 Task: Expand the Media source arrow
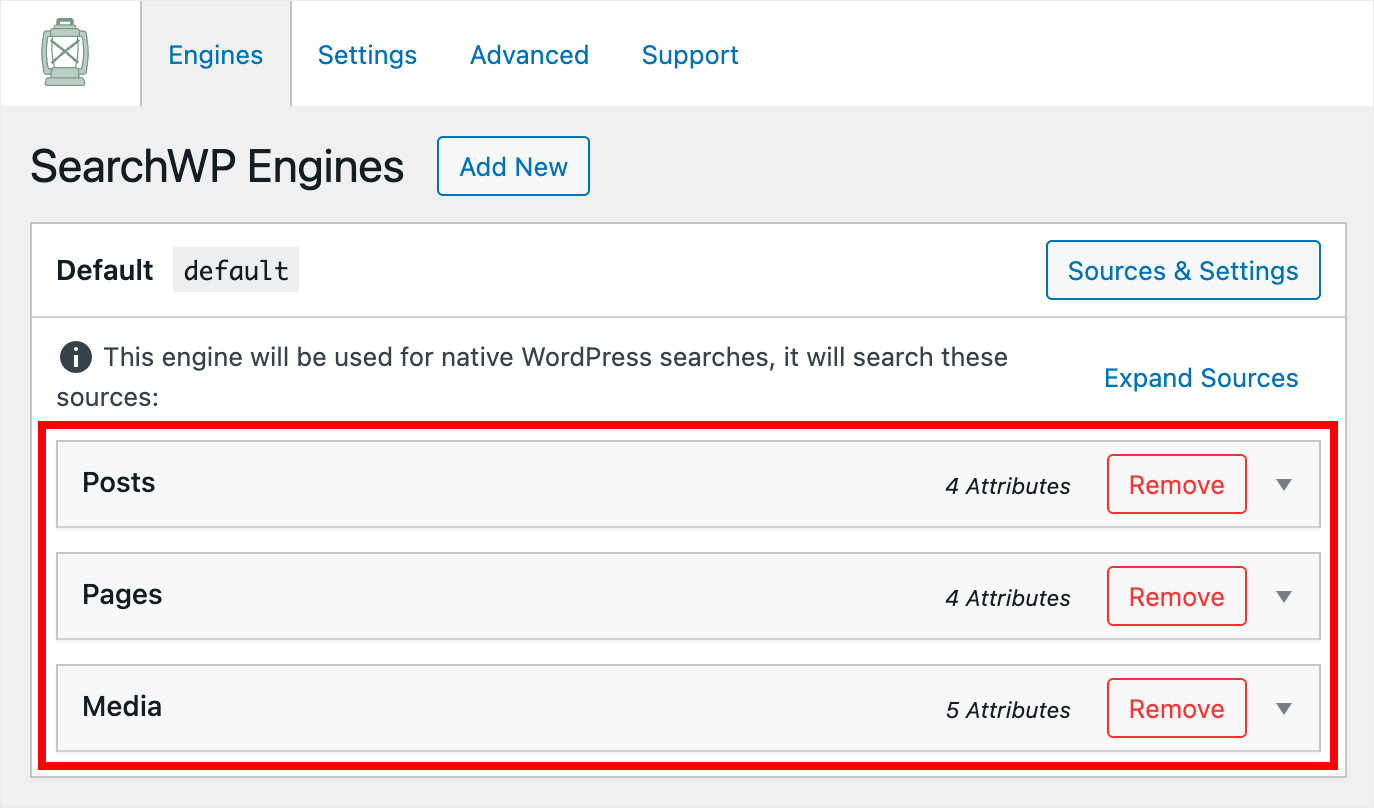tap(1285, 709)
